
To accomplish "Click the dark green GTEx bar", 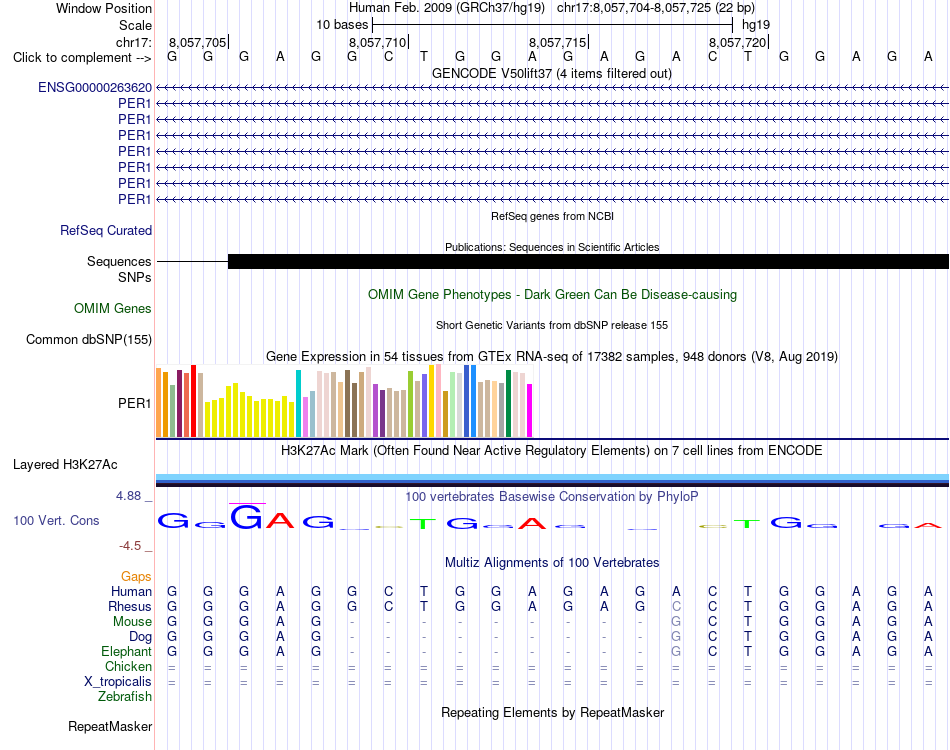I will tap(508, 403).
